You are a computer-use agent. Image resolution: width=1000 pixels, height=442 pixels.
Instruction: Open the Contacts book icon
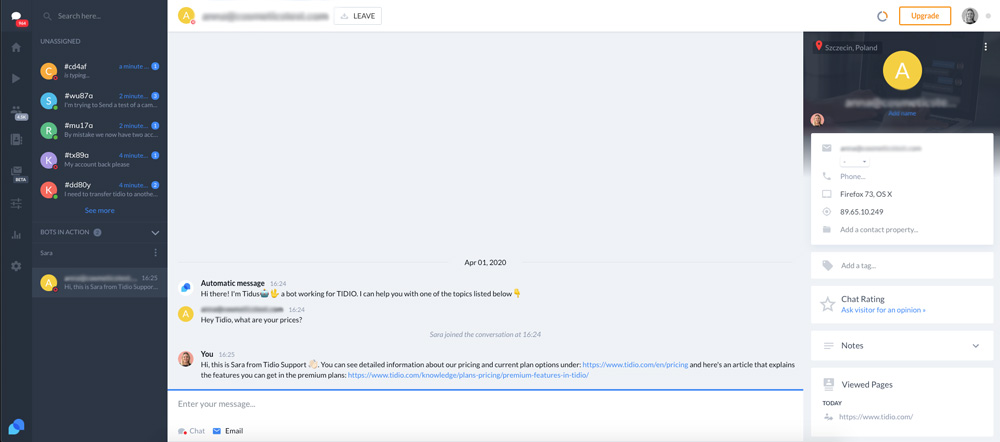tap(16, 140)
